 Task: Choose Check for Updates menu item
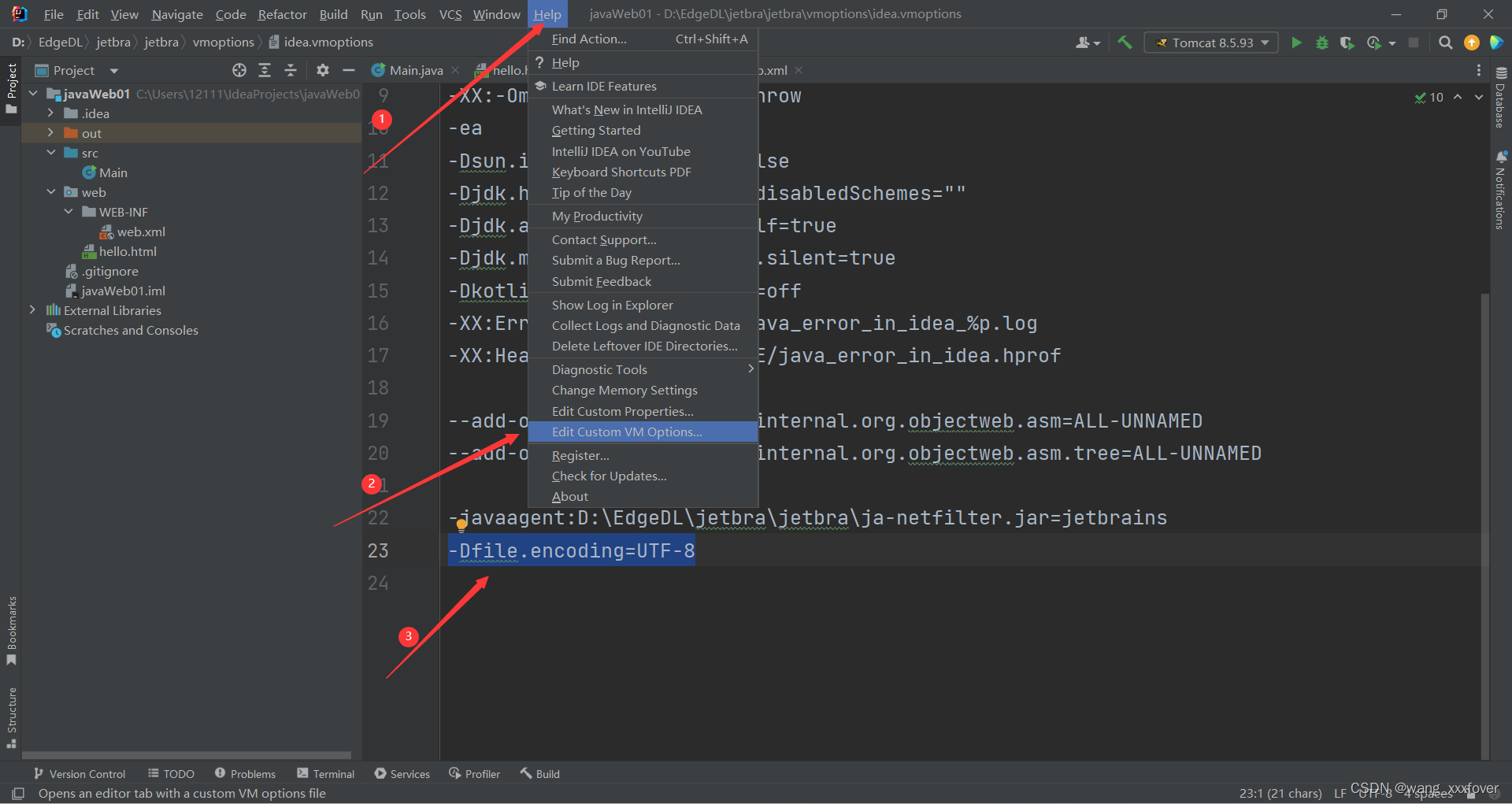(x=643, y=476)
